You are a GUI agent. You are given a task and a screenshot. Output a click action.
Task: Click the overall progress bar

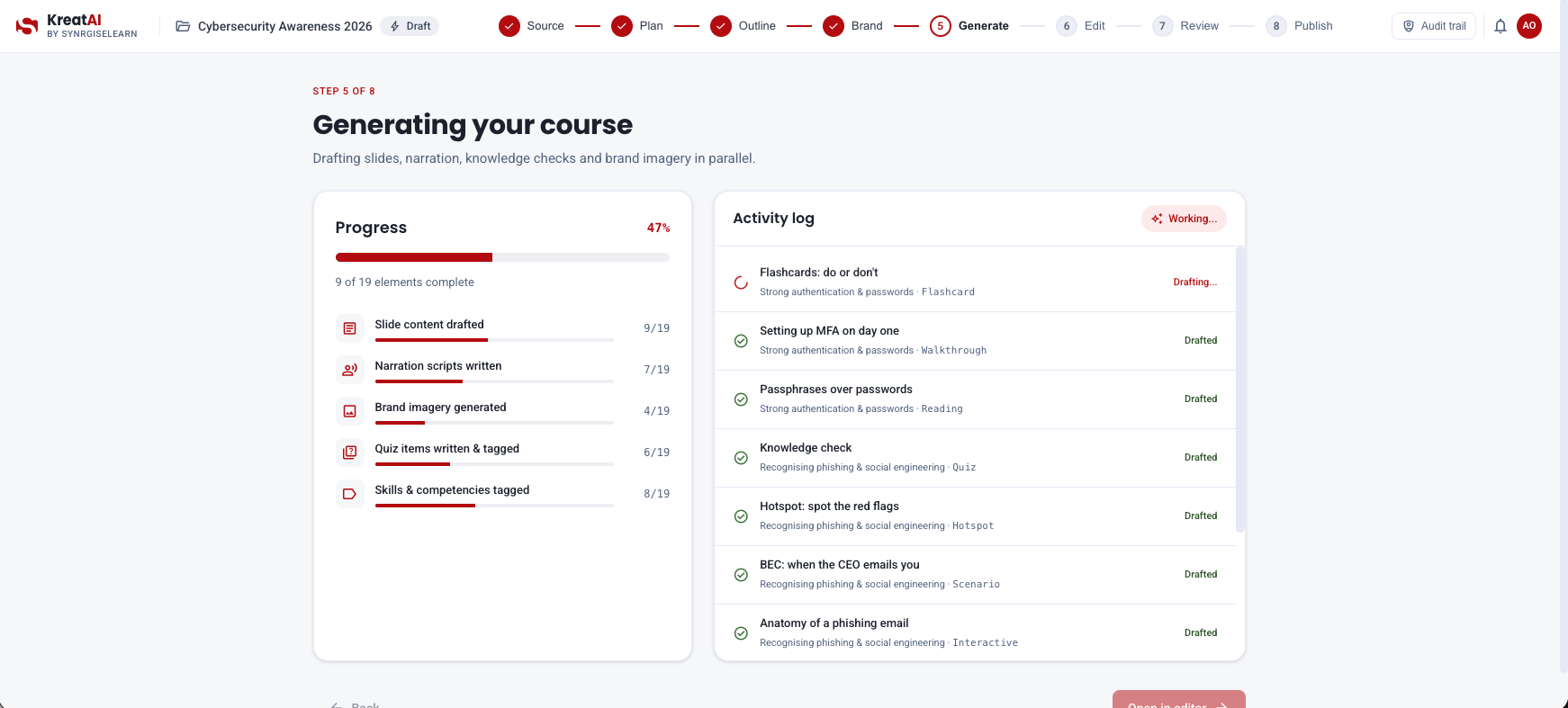(502, 257)
